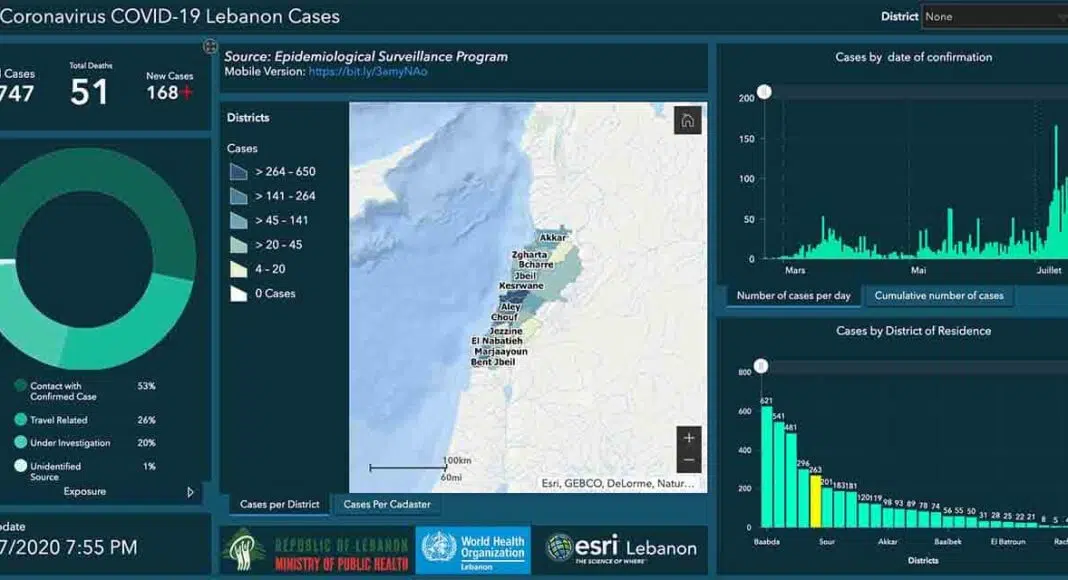Toggle Contact with Confirmed Case legend item
Image resolution: width=1068 pixels, height=580 pixels.
(21, 386)
